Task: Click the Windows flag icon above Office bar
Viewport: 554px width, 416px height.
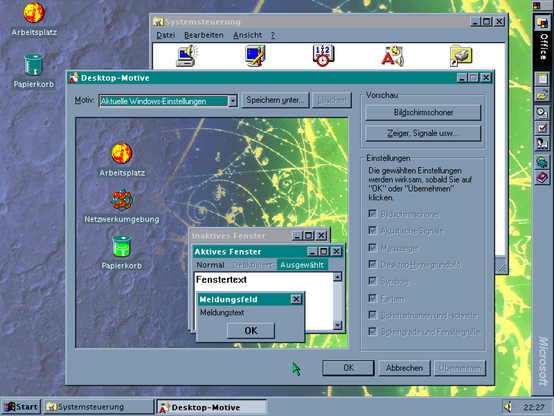Action: (537, 6)
